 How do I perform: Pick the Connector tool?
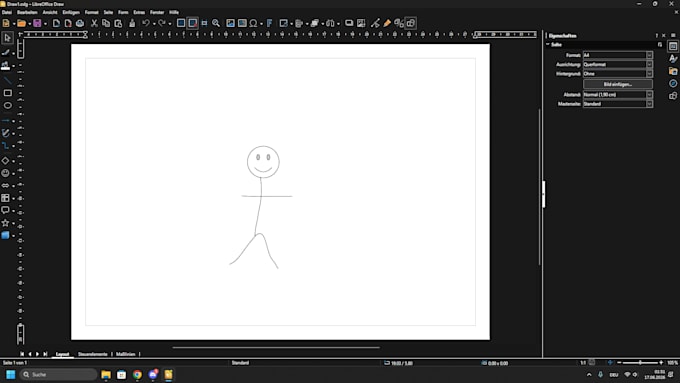[x=6, y=146]
